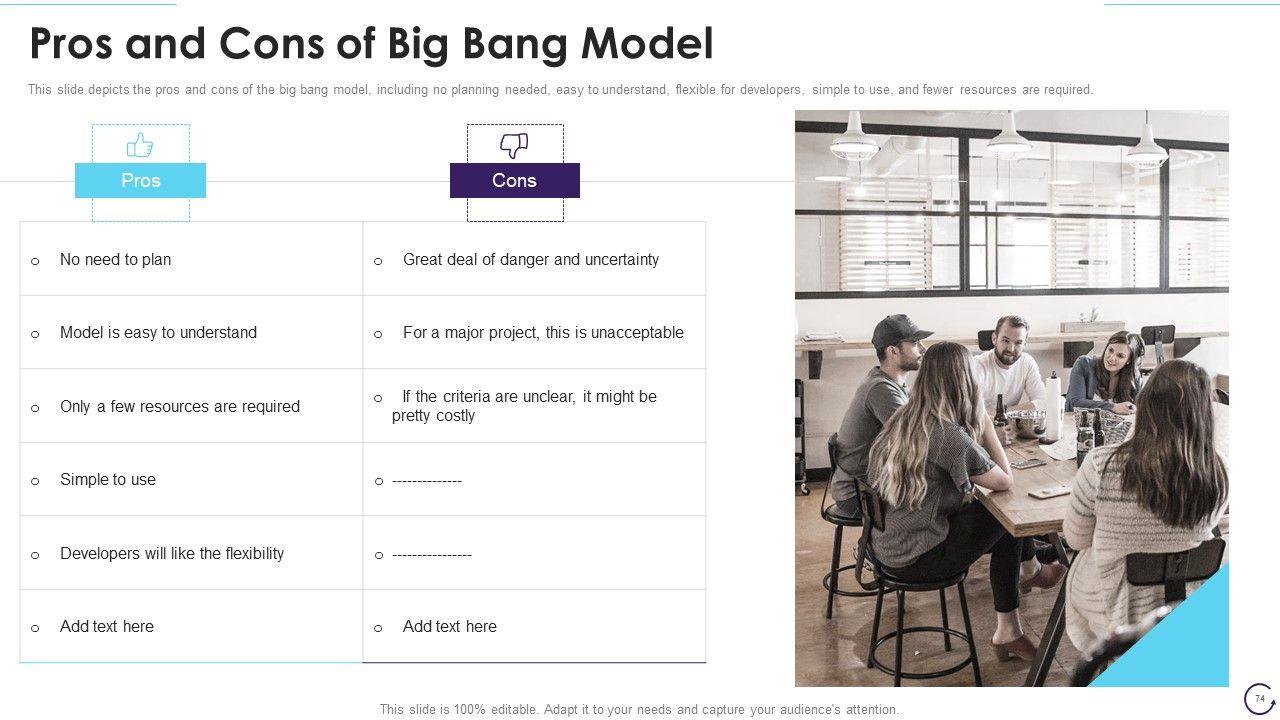Click 'Model is easy to understand' text
This screenshot has width=1280, height=720.
click(158, 333)
